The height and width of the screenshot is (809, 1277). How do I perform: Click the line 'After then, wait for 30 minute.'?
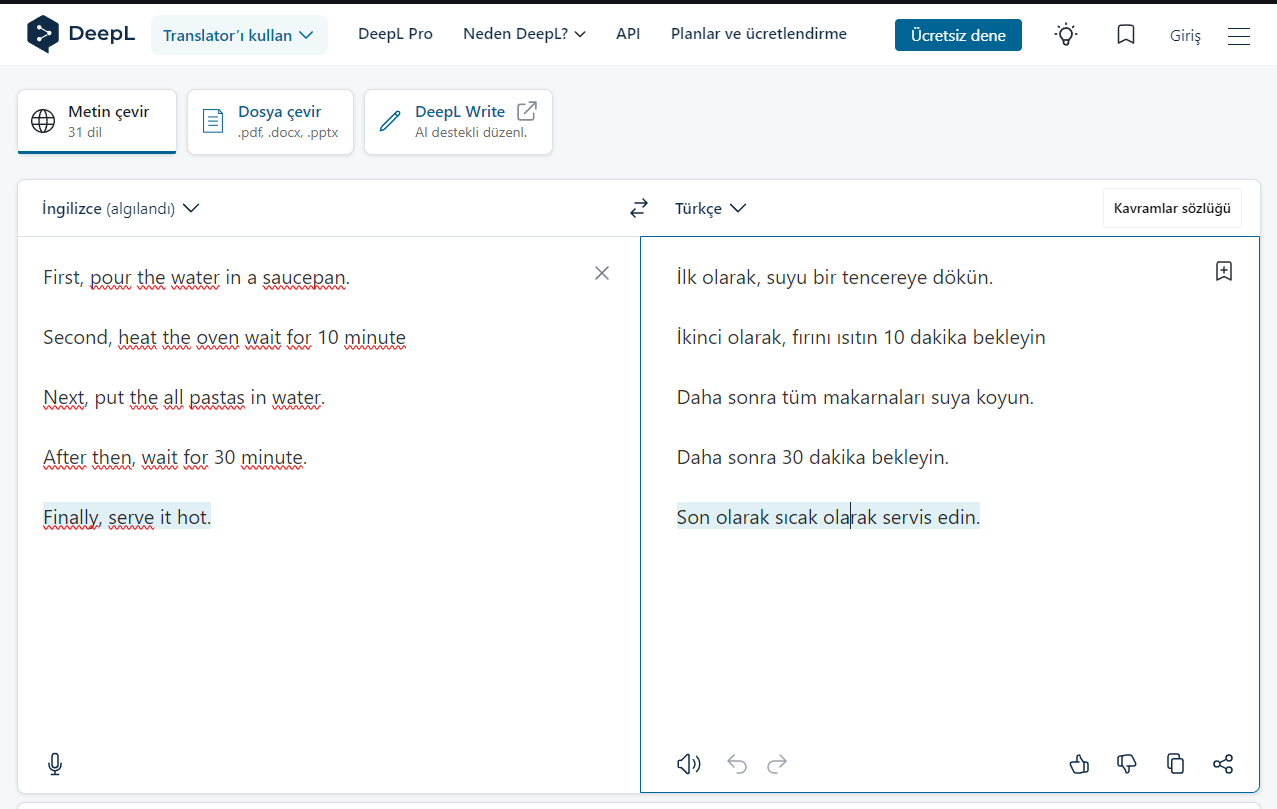175,457
